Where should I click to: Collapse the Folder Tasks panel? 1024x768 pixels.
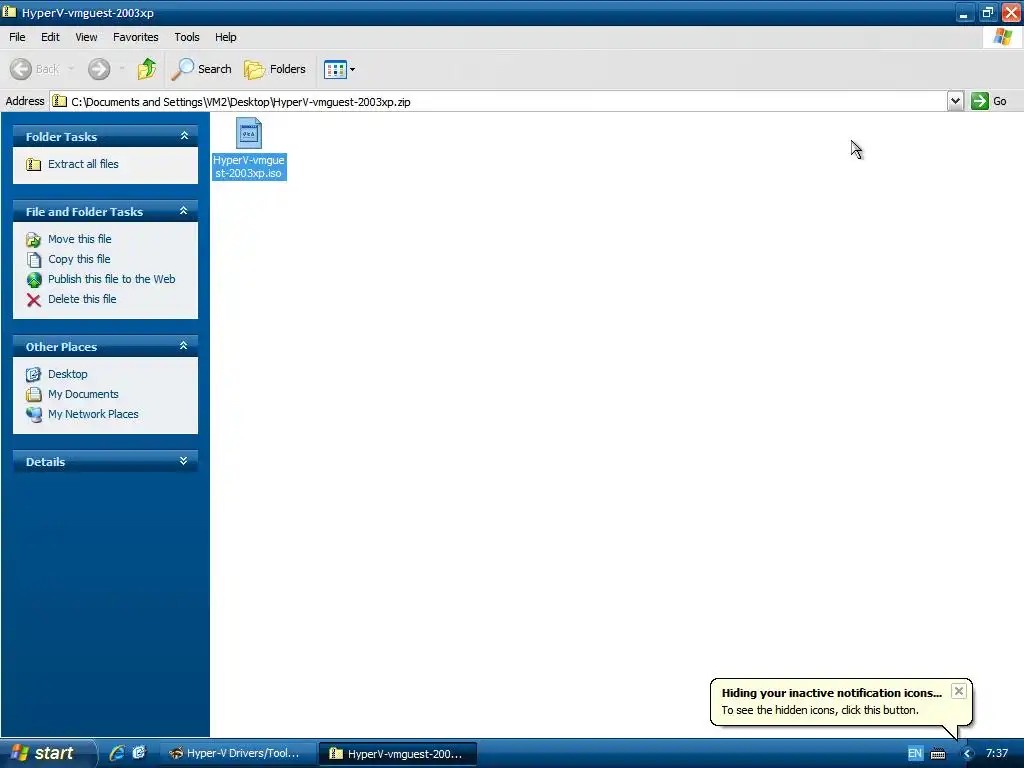[x=184, y=136]
